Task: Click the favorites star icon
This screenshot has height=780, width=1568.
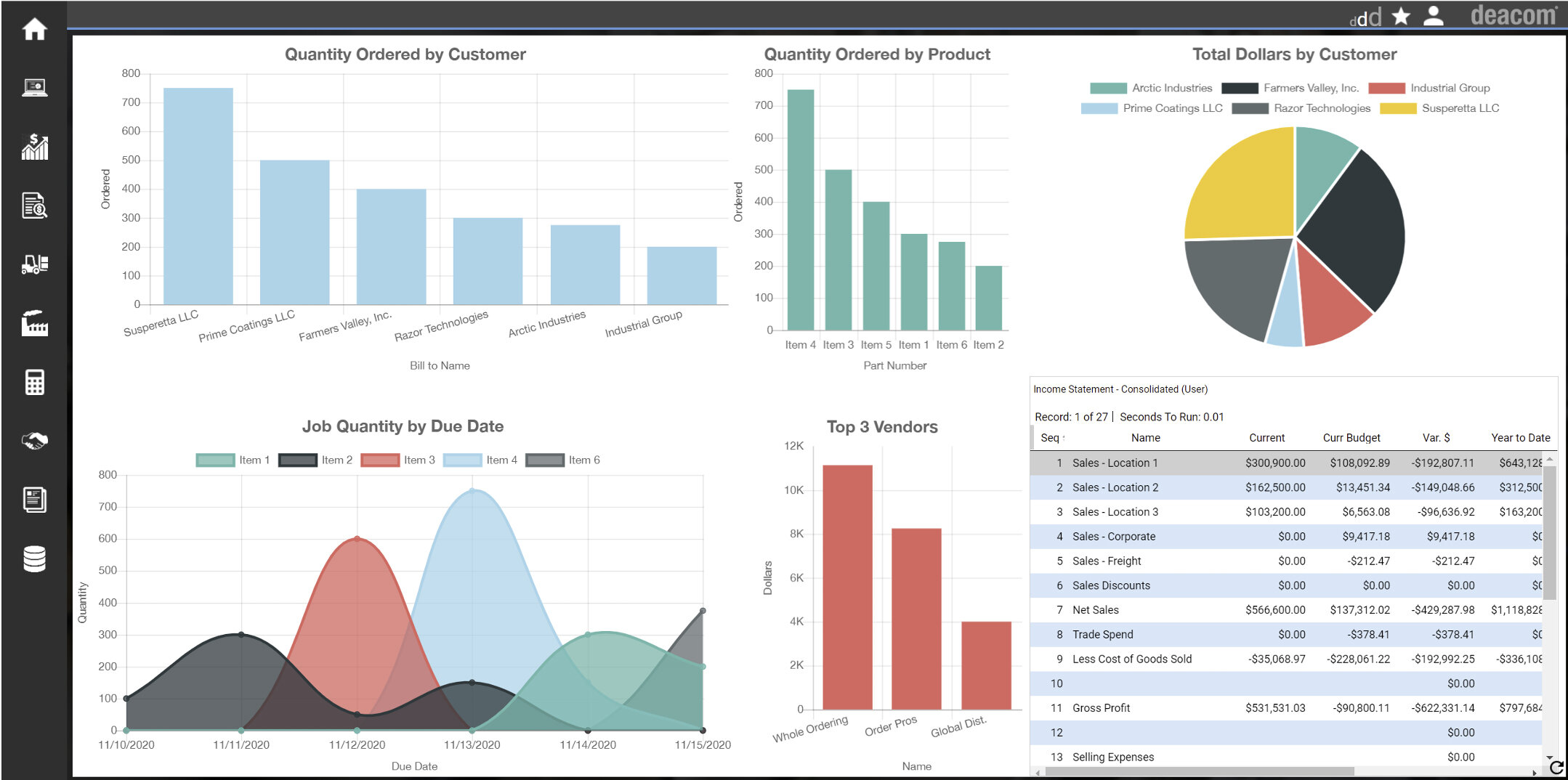Action: [x=1401, y=16]
